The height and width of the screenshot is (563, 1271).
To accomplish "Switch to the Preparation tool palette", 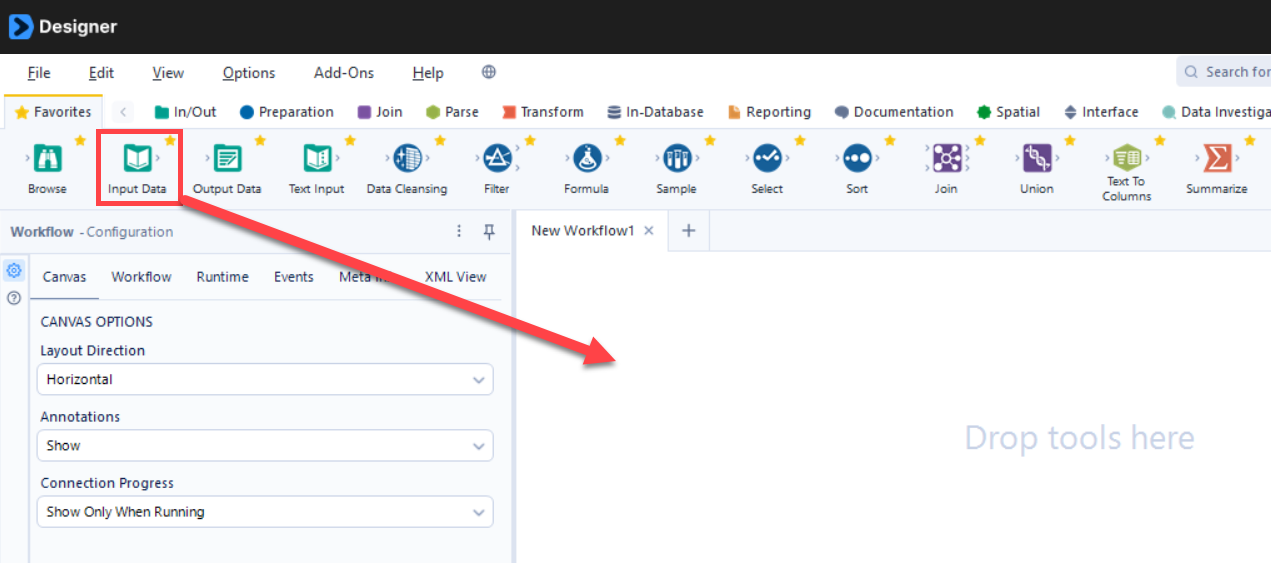I will 286,112.
